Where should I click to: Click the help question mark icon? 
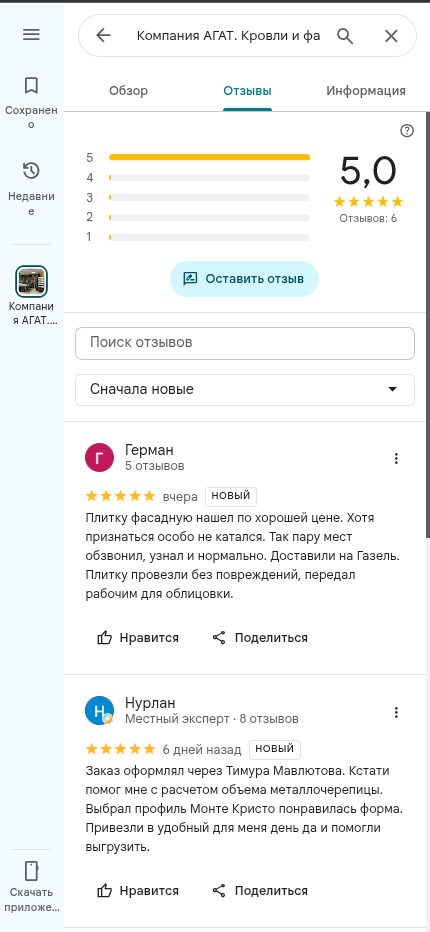pyautogui.click(x=407, y=131)
